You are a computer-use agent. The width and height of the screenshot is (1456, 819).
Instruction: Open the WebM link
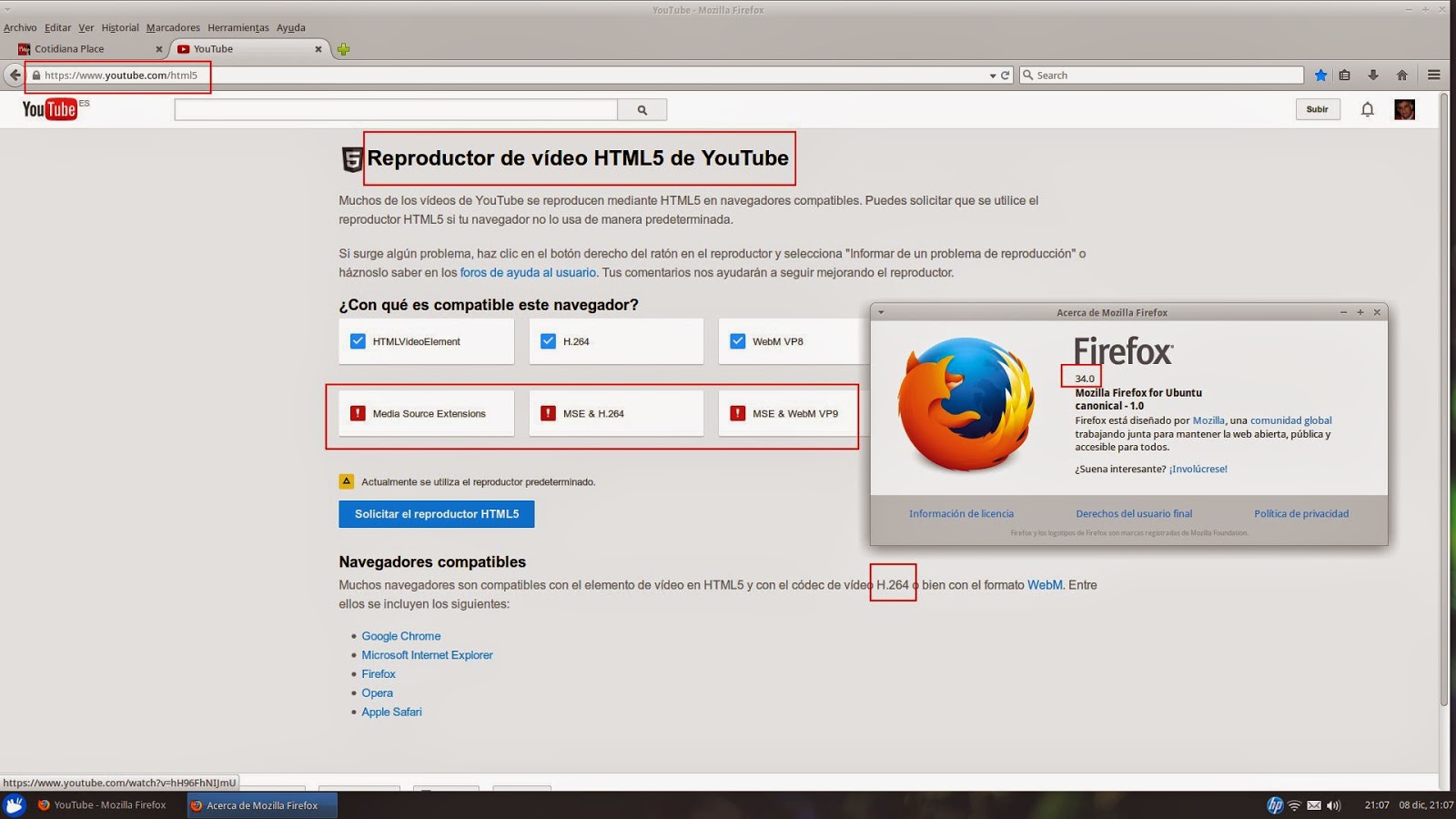click(1045, 585)
